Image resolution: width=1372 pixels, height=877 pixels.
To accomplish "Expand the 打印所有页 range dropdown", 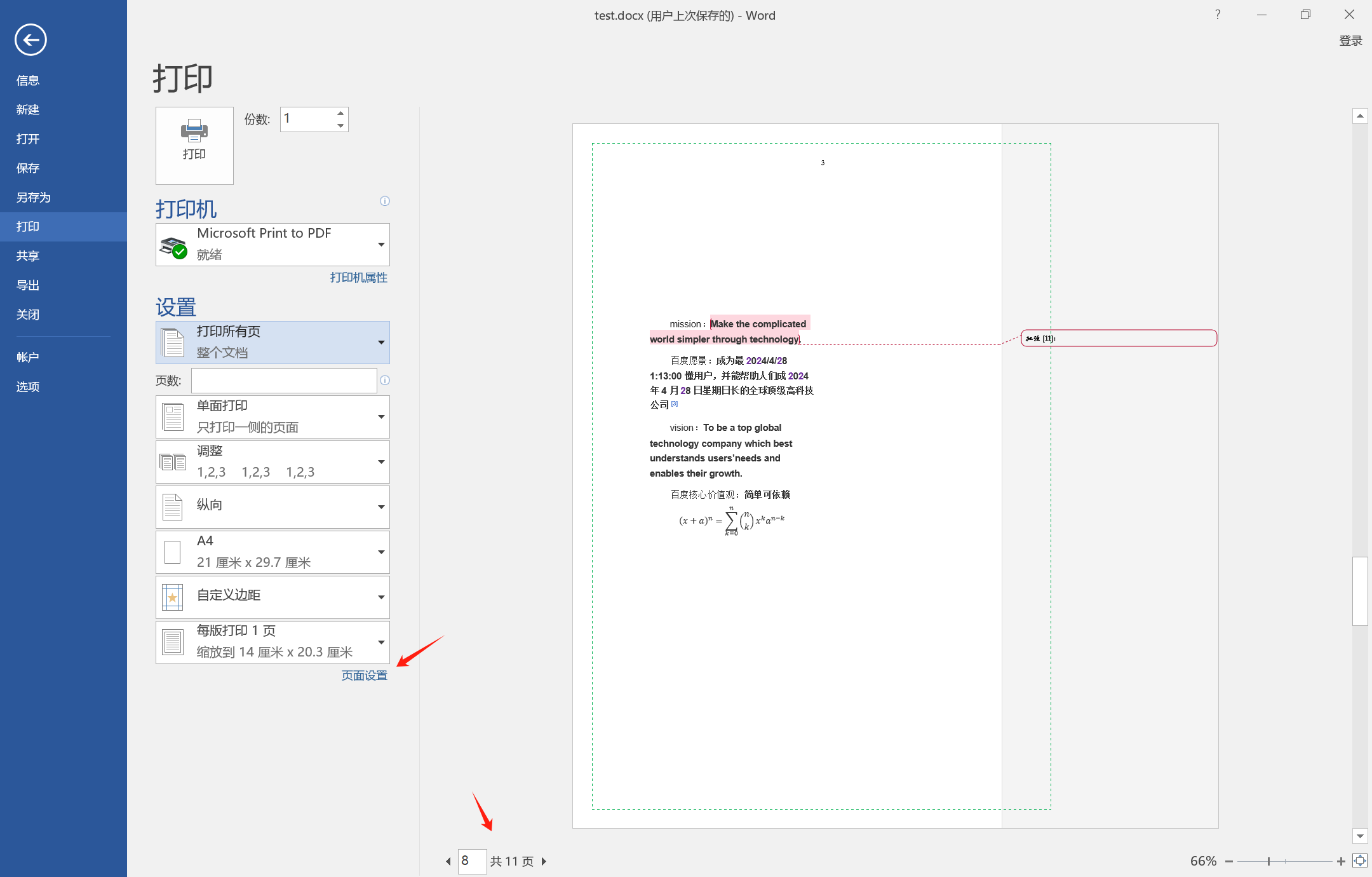I will click(272, 343).
